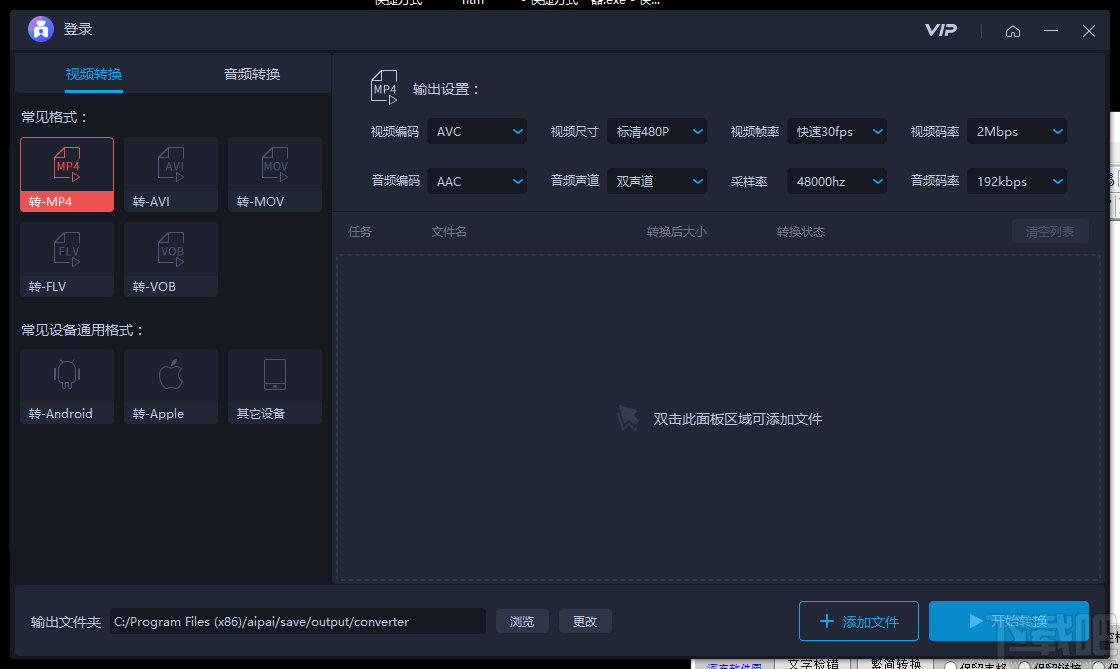1120x669 pixels.
Task: Open the 音频码率 192kbps dropdown
Action: pos(1017,181)
